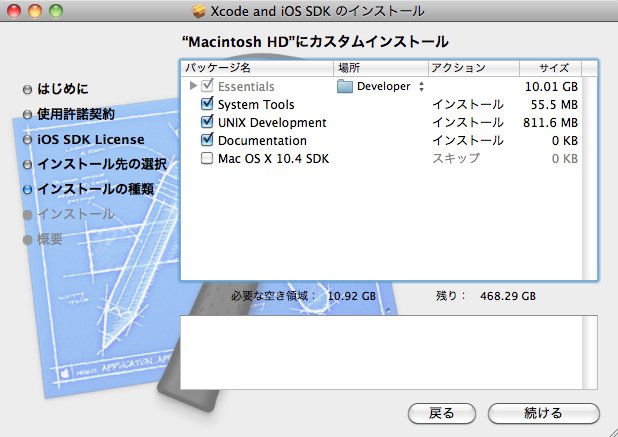Enable the Mac OS X 10.4 SDK checkbox
The width and height of the screenshot is (618, 437).
pos(207,158)
